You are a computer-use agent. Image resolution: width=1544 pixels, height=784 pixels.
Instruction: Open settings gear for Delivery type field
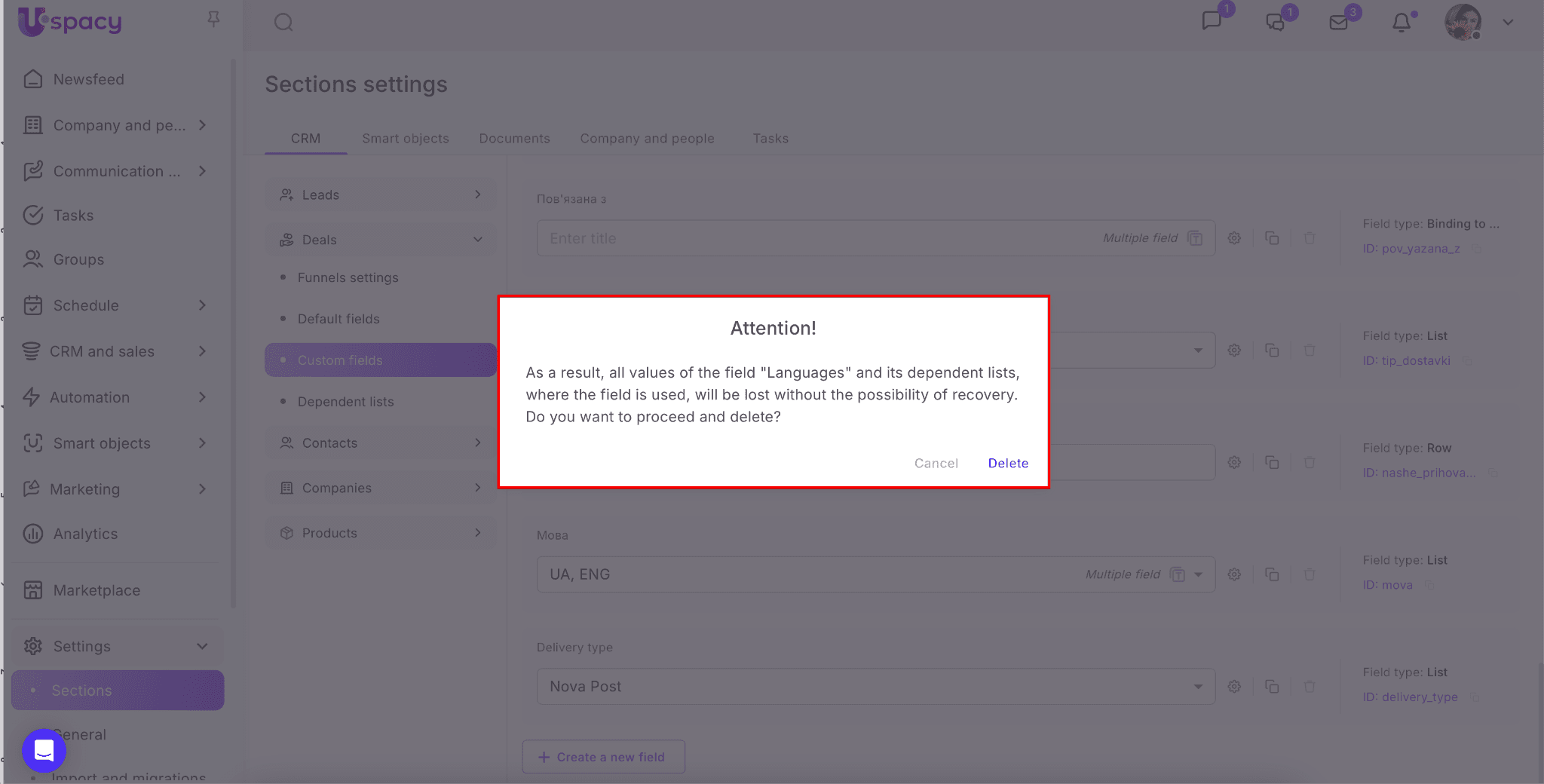click(x=1234, y=687)
